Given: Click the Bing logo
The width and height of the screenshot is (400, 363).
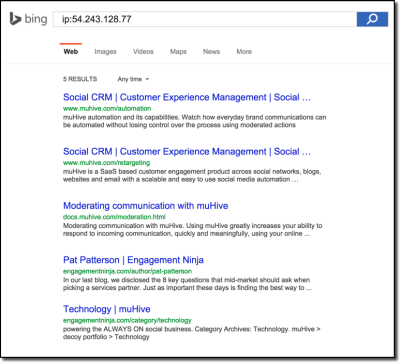Looking at the screenshot, I should [x=28, y=19].
